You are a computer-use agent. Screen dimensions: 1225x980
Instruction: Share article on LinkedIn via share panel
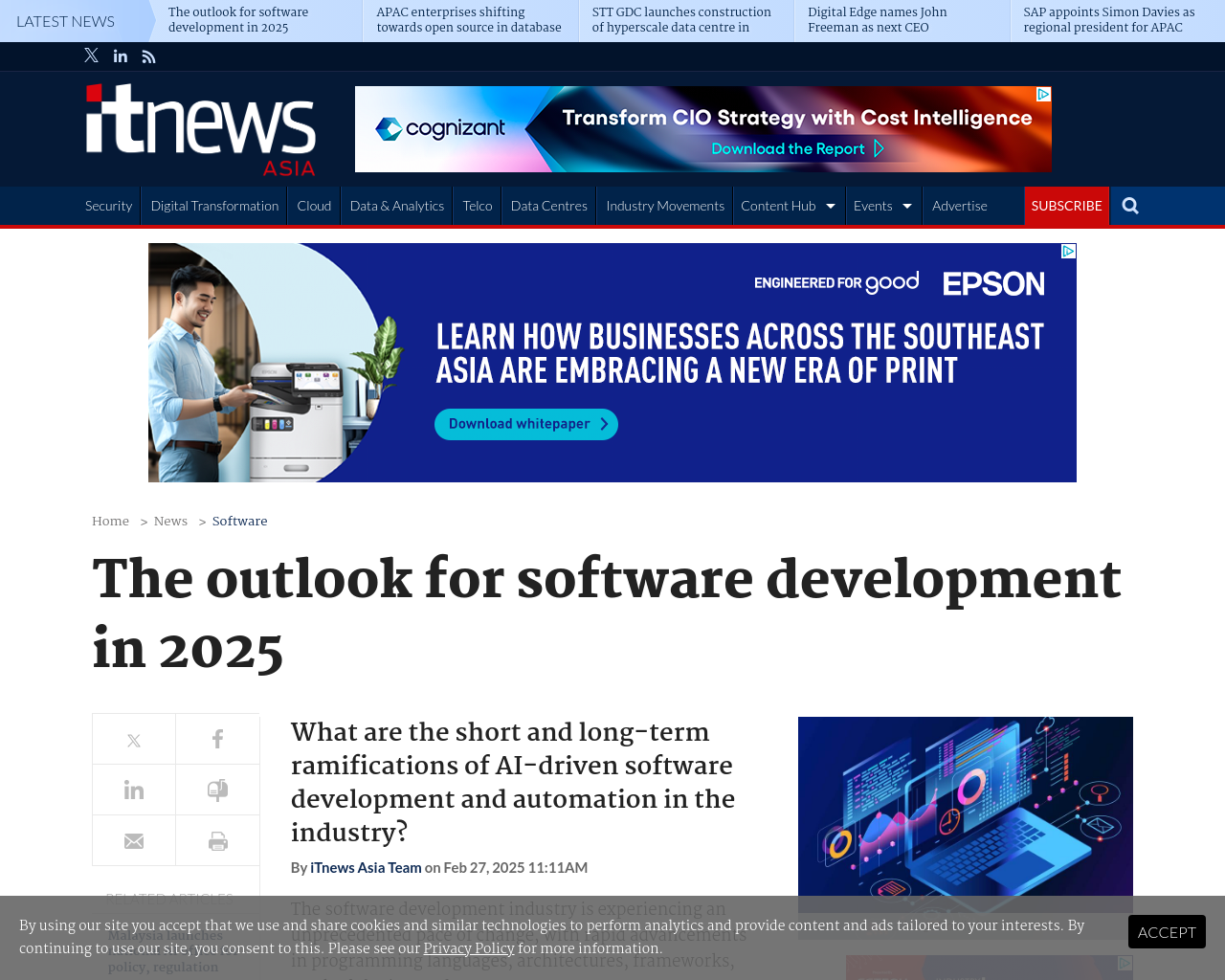[x=134, y=791]
